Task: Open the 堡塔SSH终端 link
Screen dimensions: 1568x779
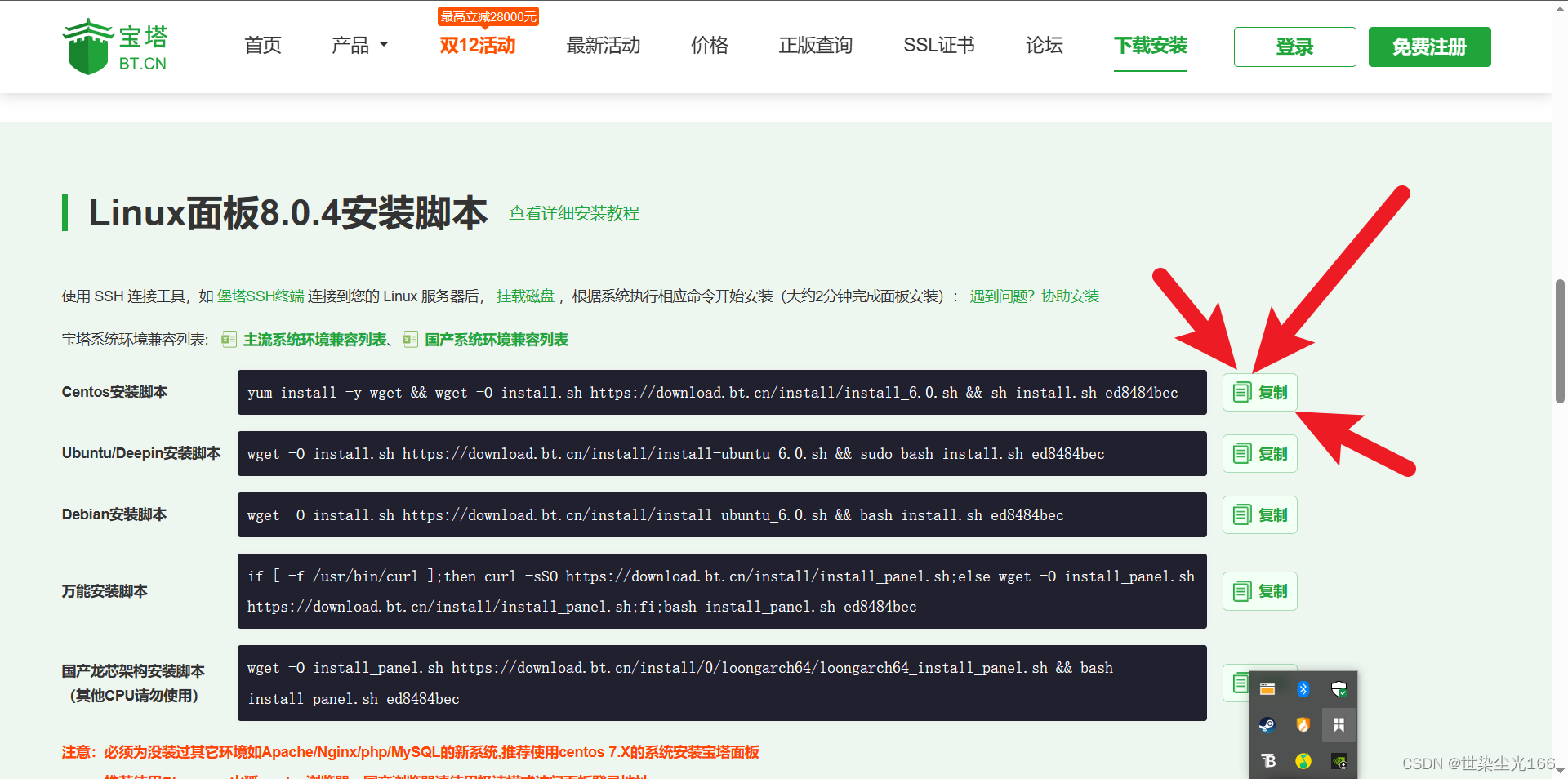Action: click(261, 296)
